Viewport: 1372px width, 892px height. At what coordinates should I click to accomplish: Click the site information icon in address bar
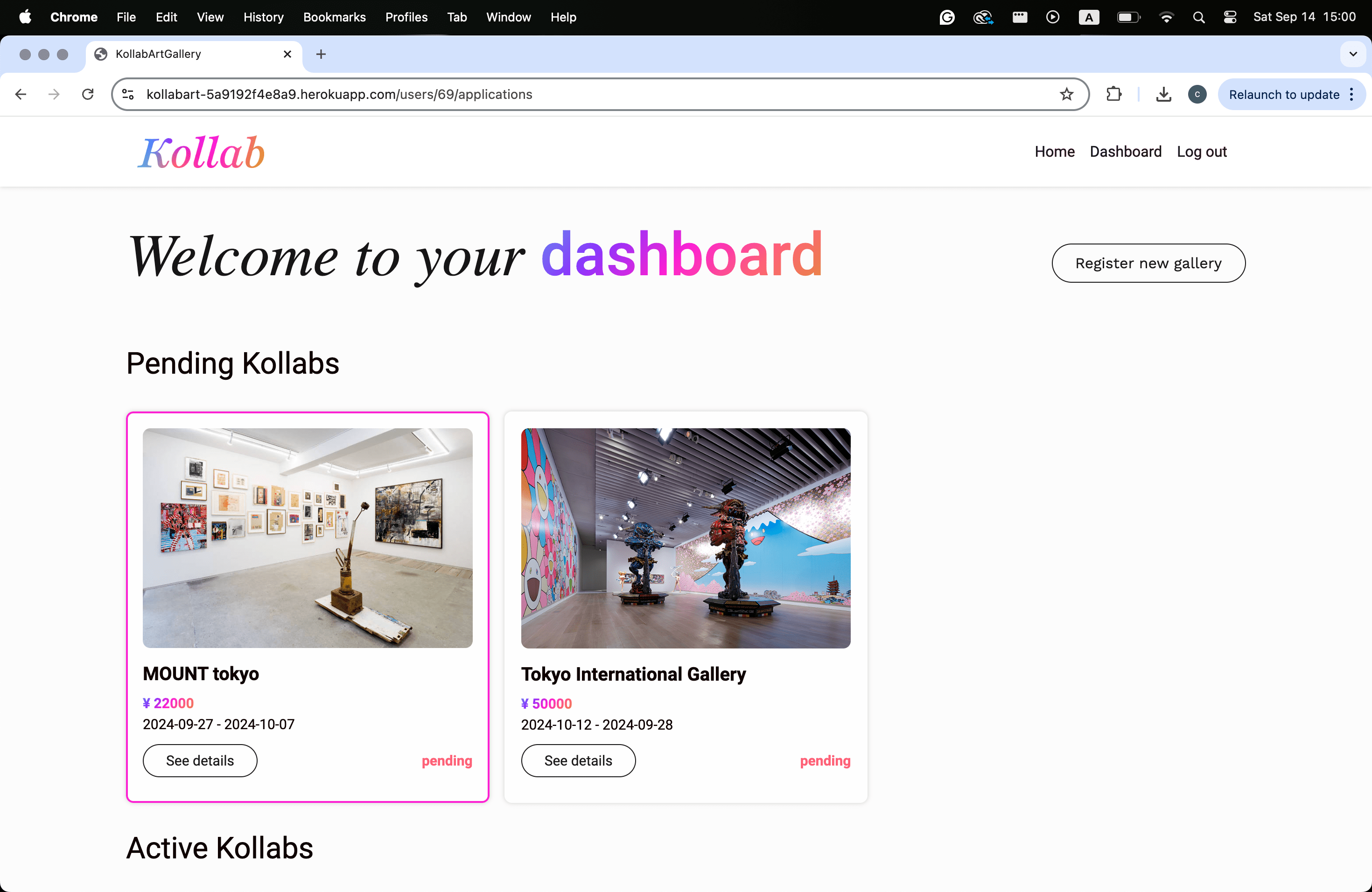128,95
